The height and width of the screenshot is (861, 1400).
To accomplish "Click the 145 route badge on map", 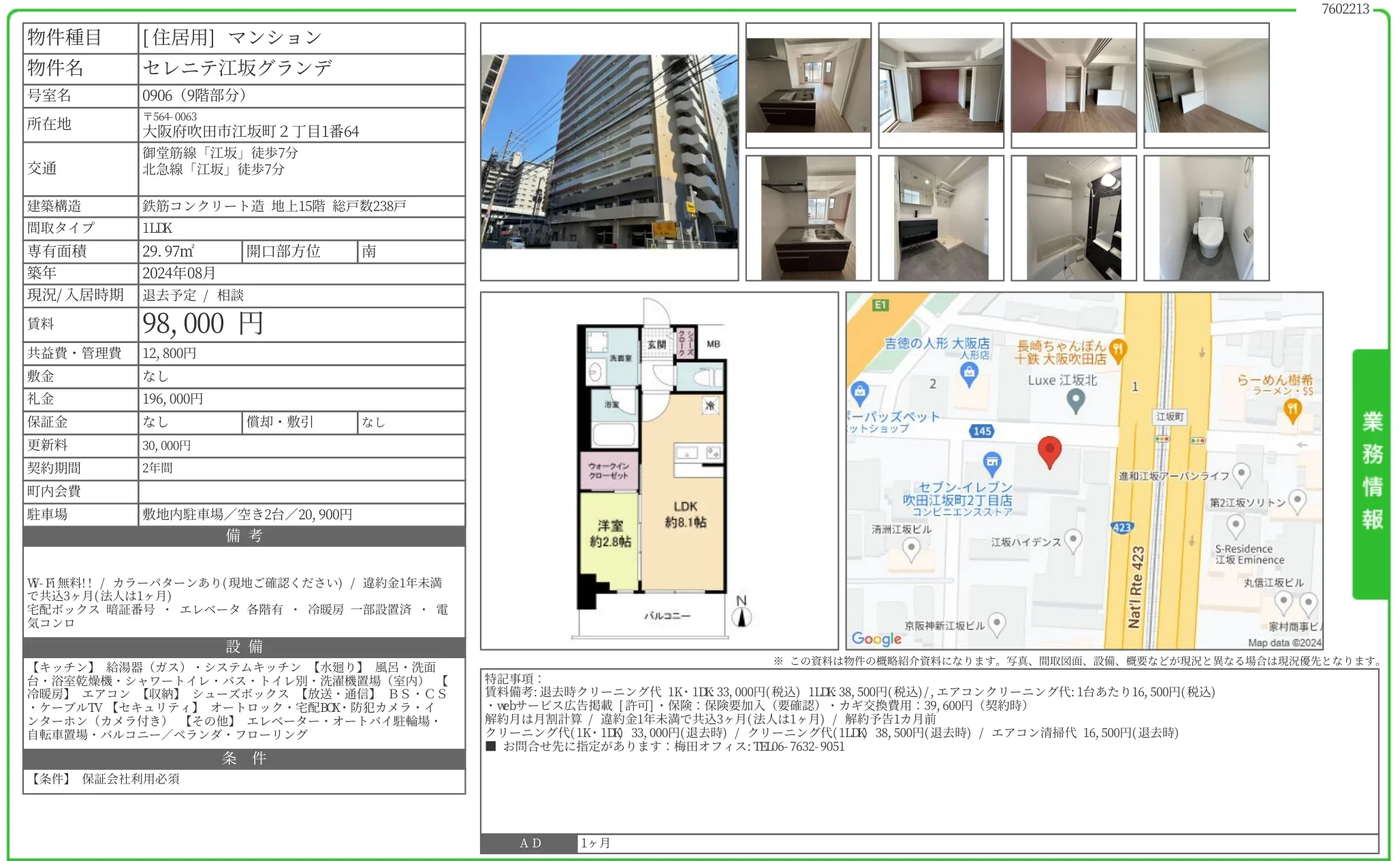I will coord(982,431).
